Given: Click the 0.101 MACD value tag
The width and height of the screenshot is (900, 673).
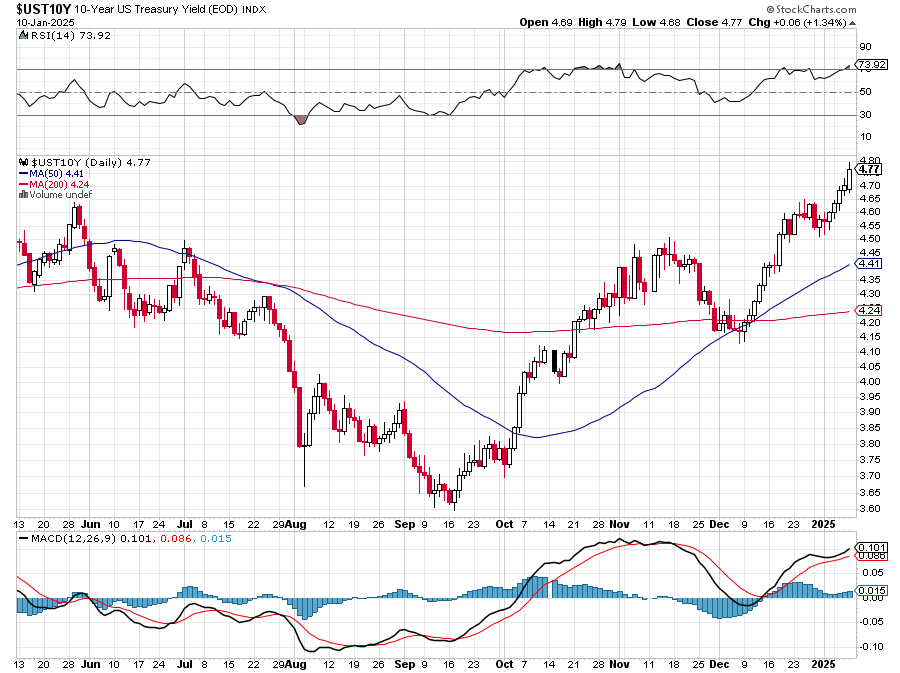Looking at the screenshot, I should tap(868, 547).
